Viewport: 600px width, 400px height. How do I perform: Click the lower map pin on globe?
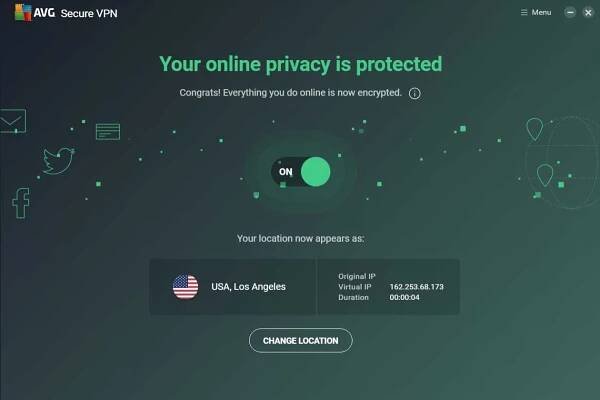point(545,175)
